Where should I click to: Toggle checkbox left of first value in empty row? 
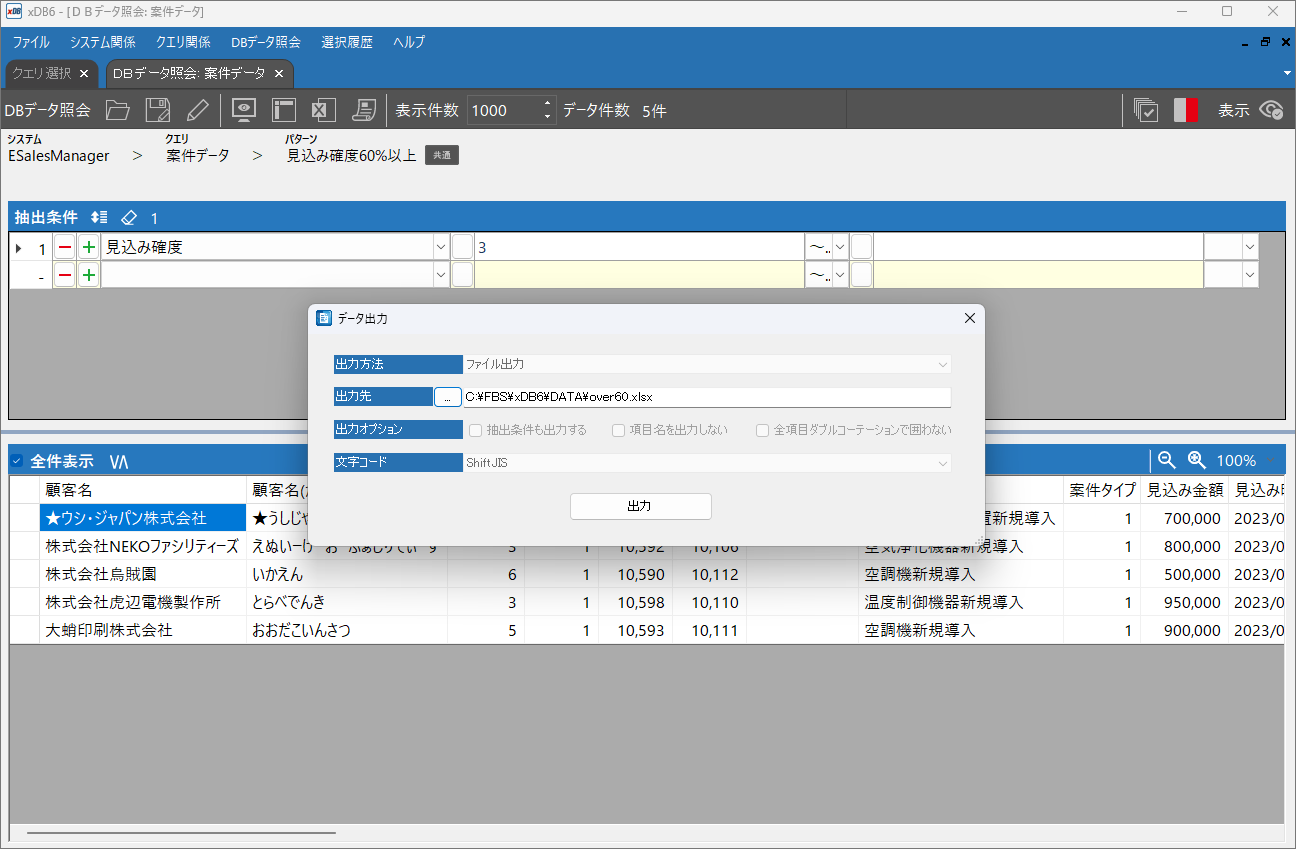[x=462, y=275]
